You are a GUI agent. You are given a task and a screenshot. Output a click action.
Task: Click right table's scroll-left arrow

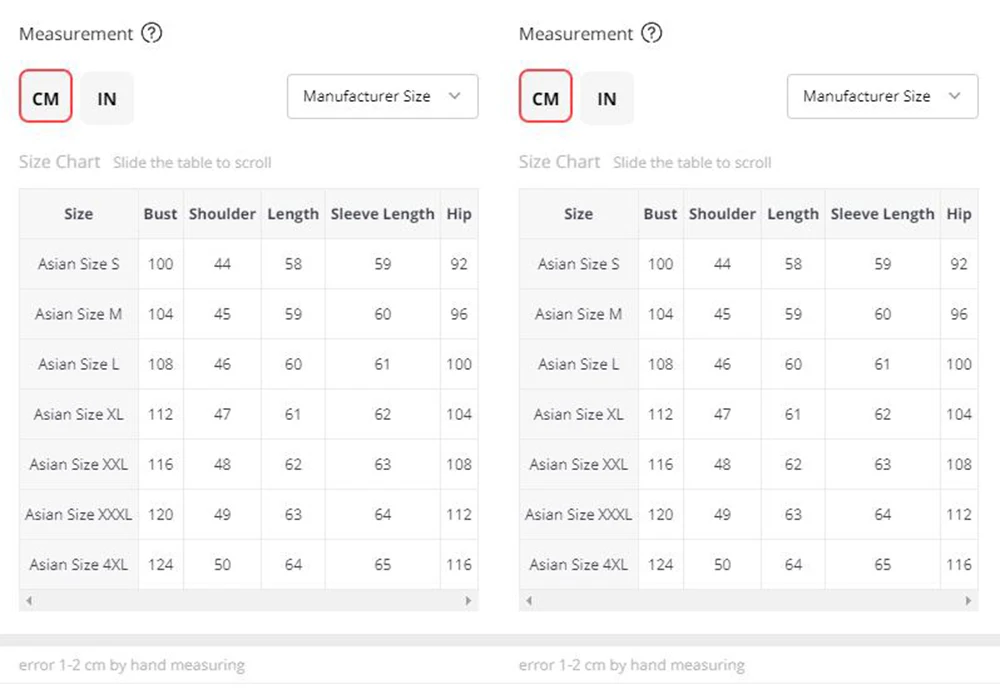(x=529, y=600)
